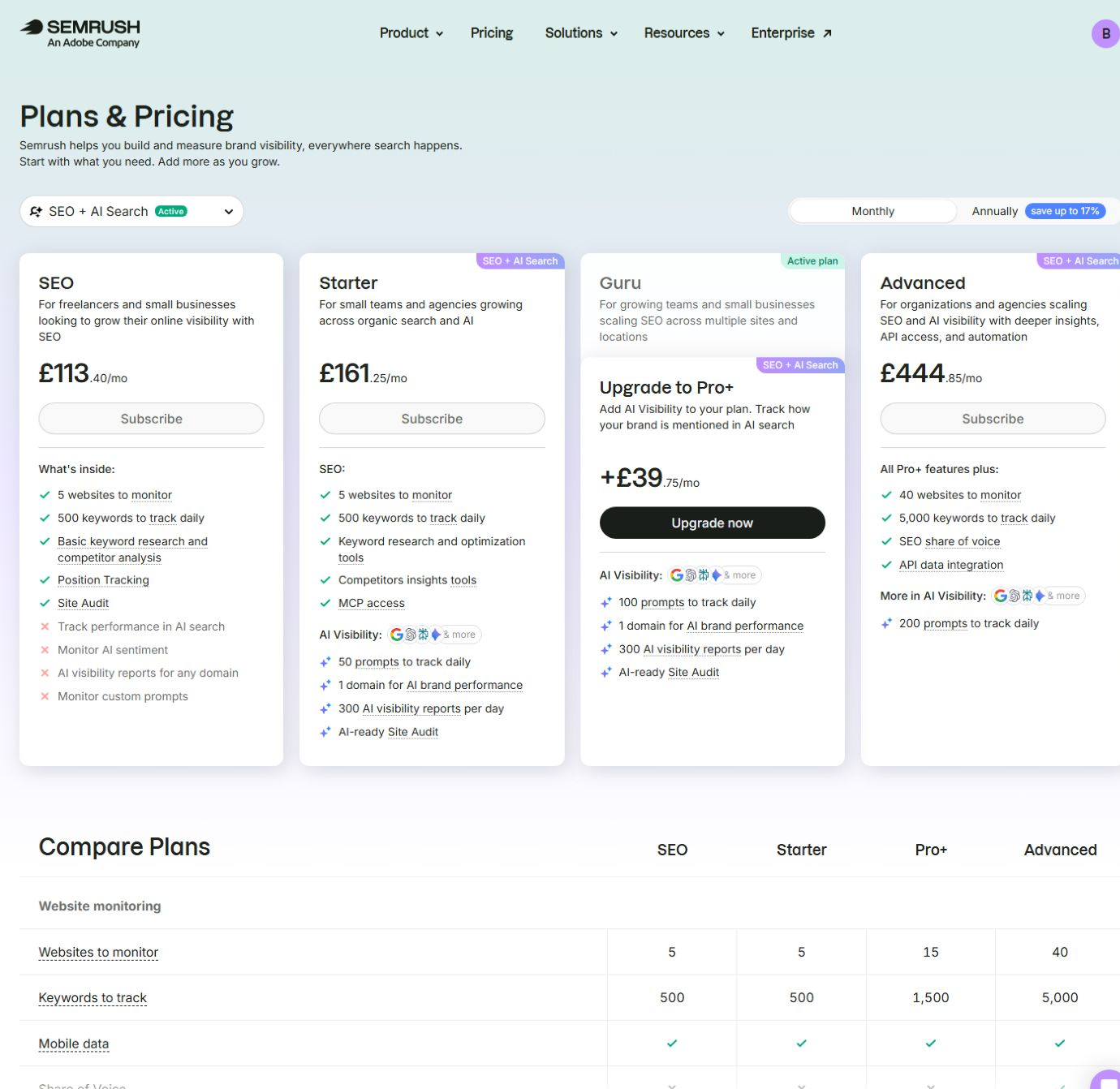Screen dimensions: 1120x1089
Task: Click AI brand performance link in Starter card
Action: point(464,685)
